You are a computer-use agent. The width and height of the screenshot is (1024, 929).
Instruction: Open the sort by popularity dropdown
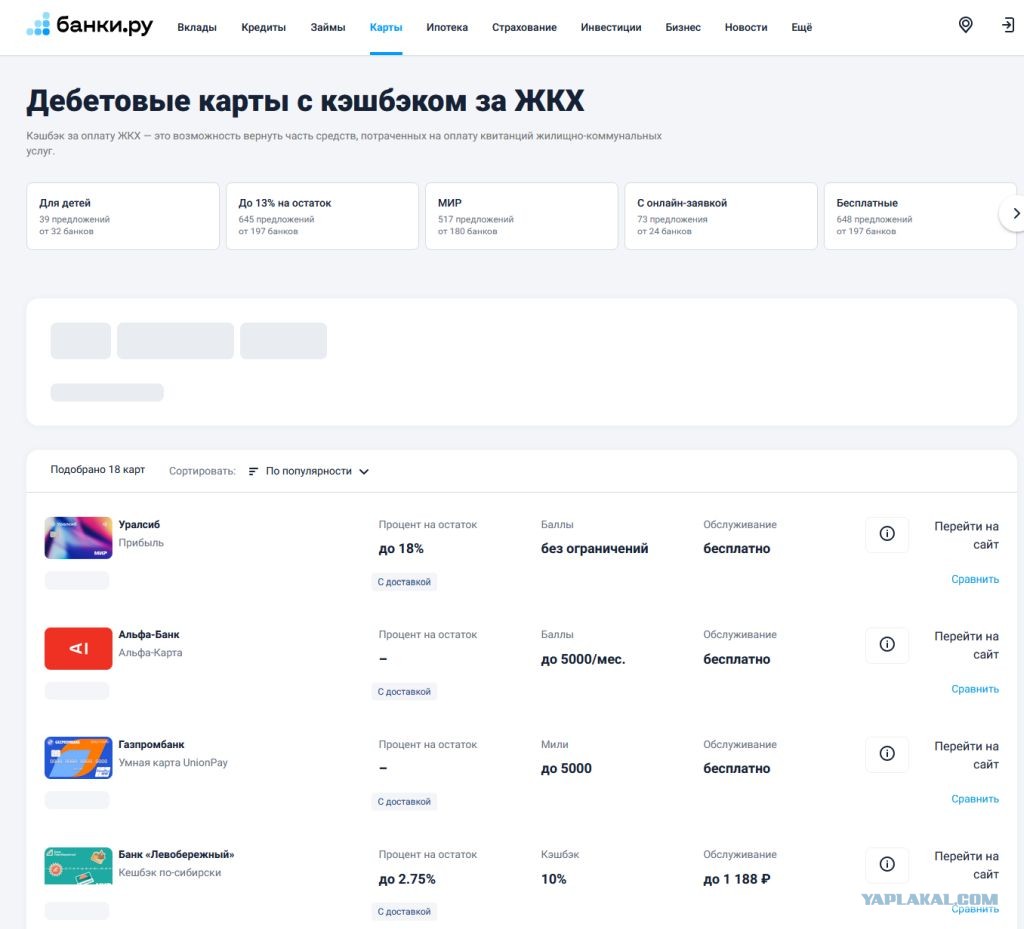(309, 471)
